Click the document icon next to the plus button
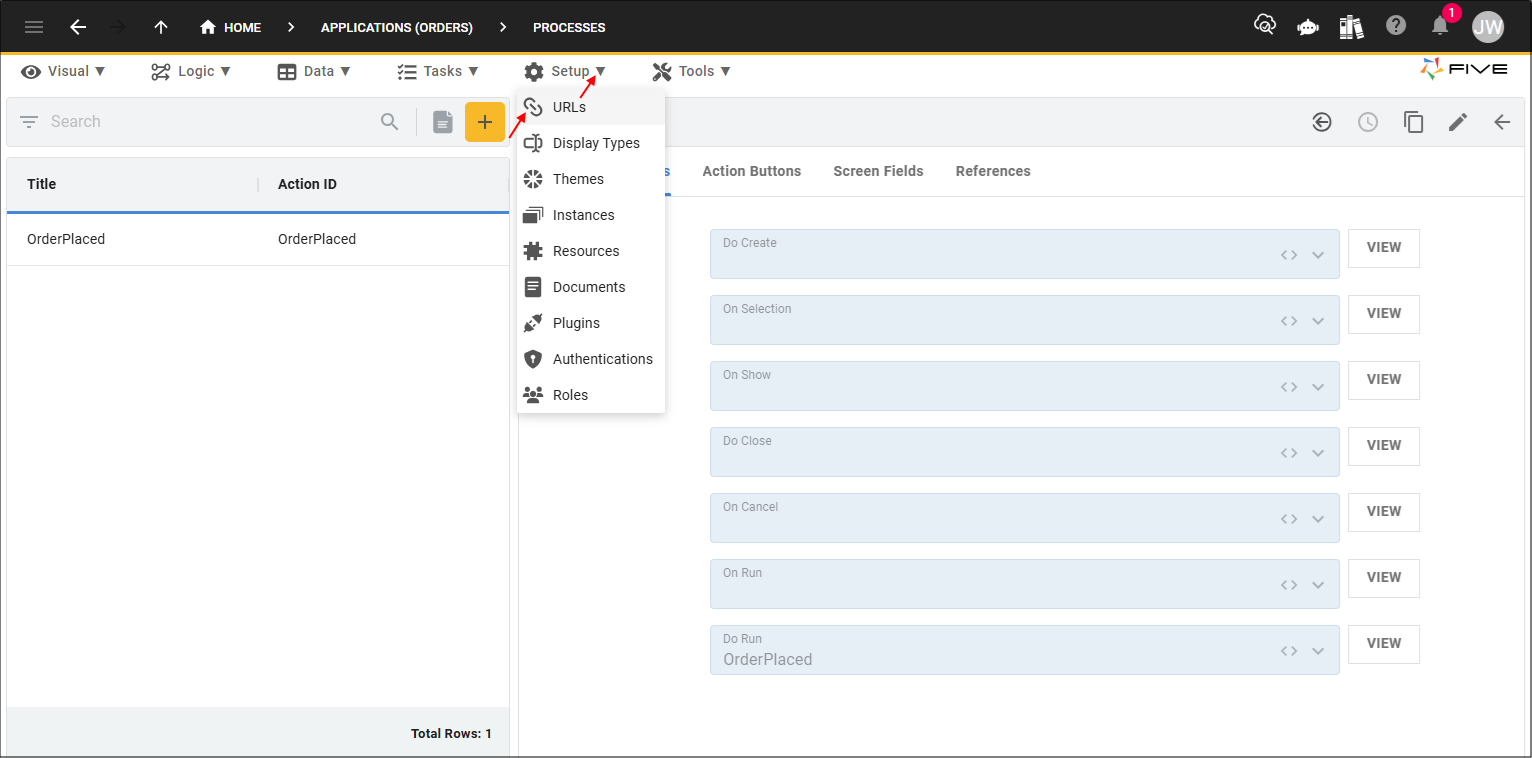The height and width of the screenshot is (758, 1532). (x=443, y=122)
